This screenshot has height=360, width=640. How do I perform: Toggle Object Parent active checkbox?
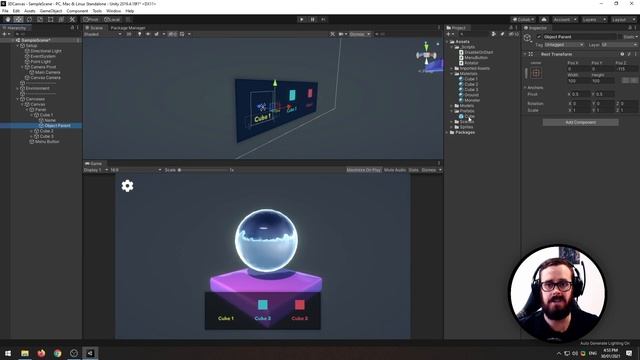tap(539, 37)
